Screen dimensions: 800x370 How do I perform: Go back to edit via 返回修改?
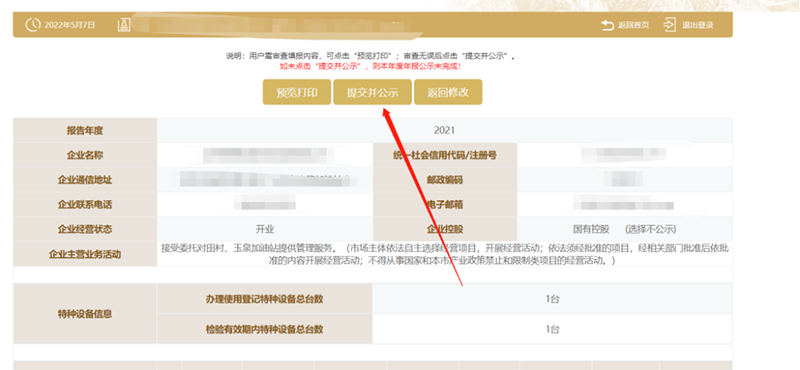(448, 92)
